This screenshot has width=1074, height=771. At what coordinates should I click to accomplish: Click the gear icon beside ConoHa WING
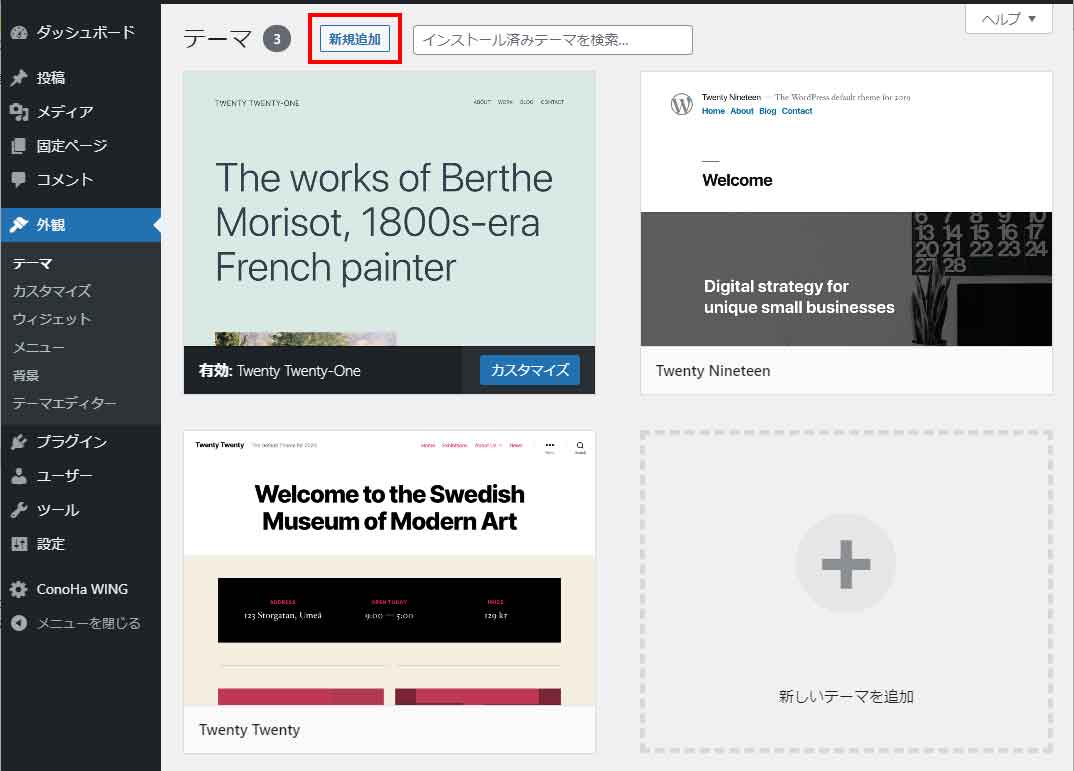(x=19, y=589)
